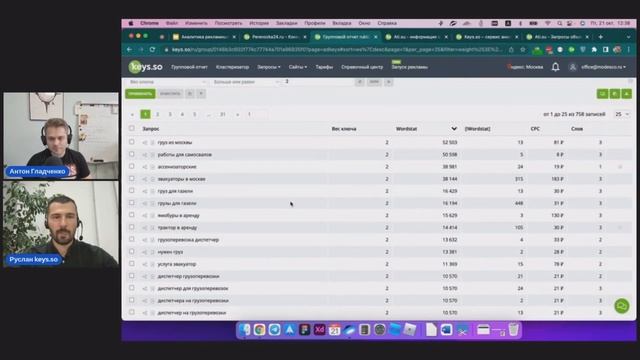This screenshot has height=360, width=640.
Task: Click copy icon in row 'эвакуаторы в москве'
Action: click(x=153, y=179)
